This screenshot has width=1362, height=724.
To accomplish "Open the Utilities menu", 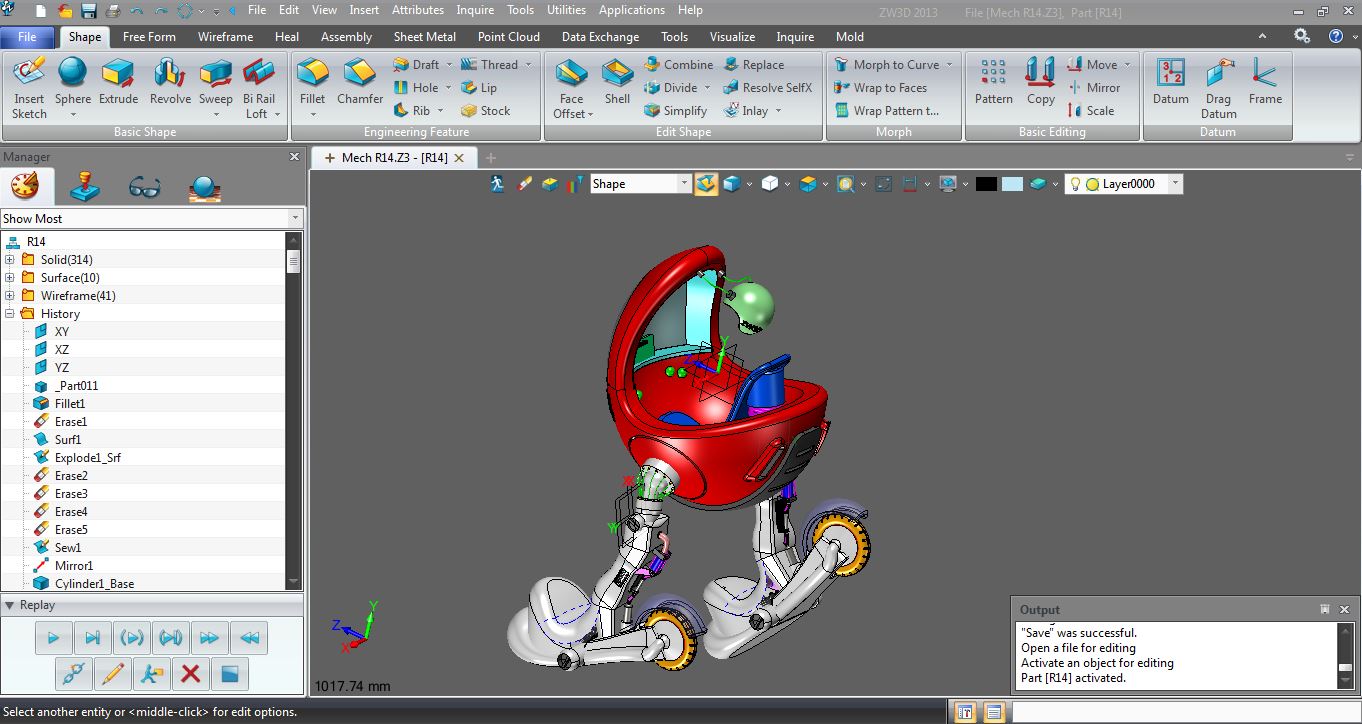I will (566, 10).
